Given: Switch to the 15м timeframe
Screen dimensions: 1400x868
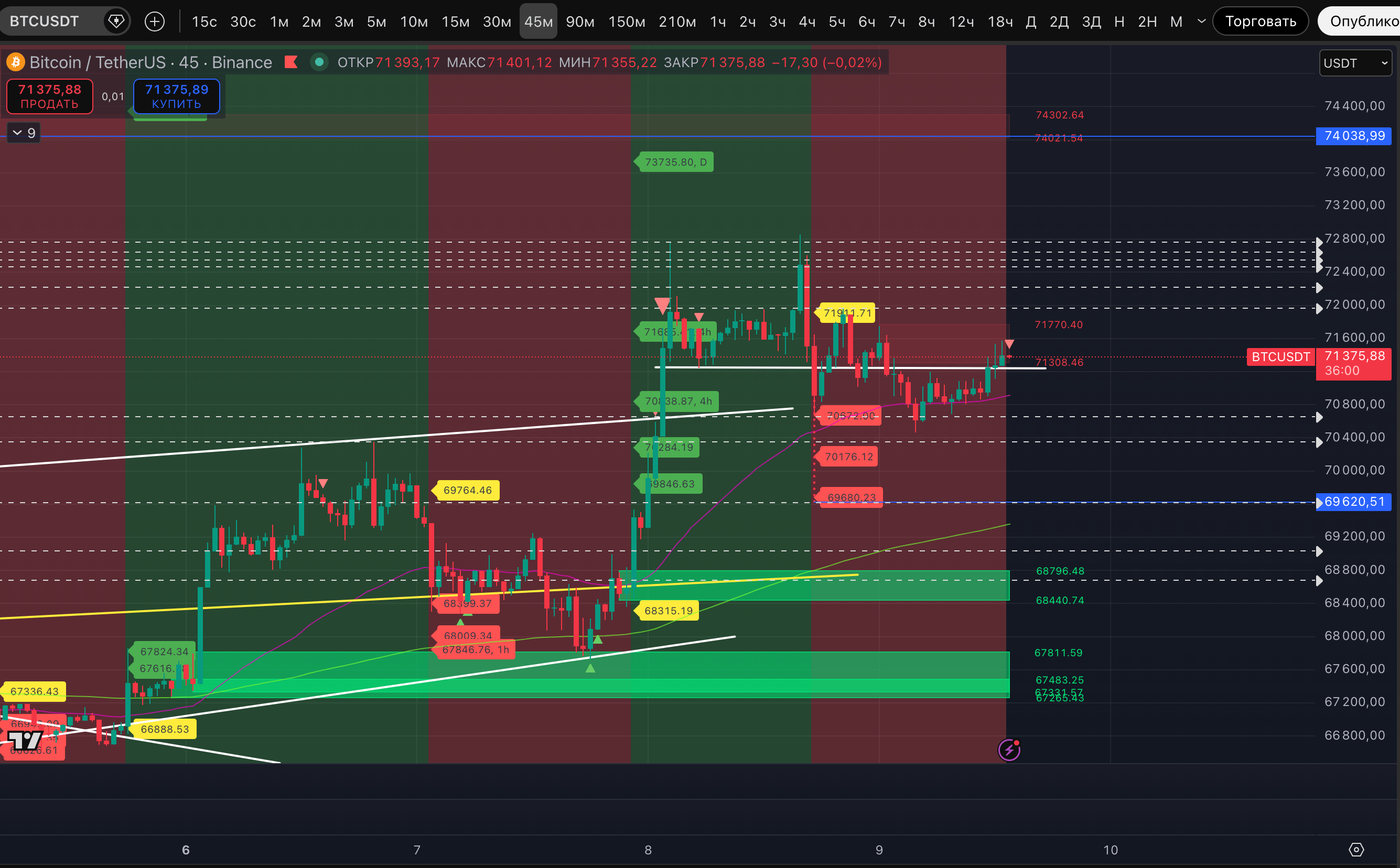Looking at the screenshot, I should [x=455, y=22].
